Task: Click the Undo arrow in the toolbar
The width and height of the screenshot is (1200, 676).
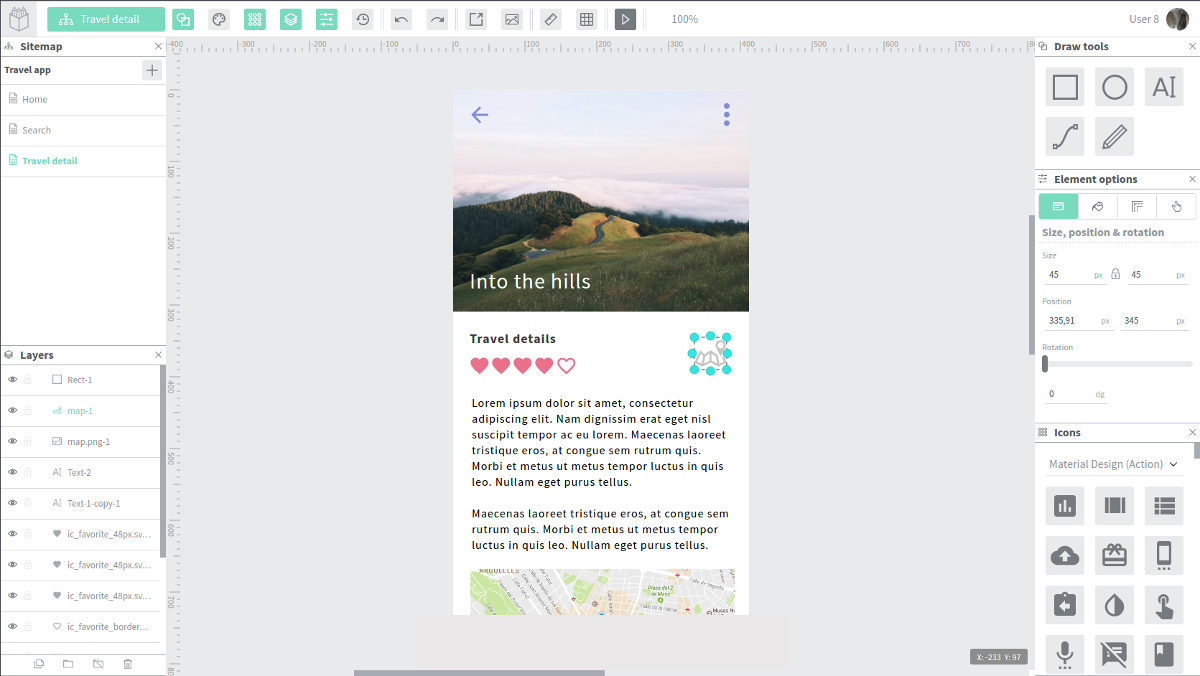Action: coord(398,18)
